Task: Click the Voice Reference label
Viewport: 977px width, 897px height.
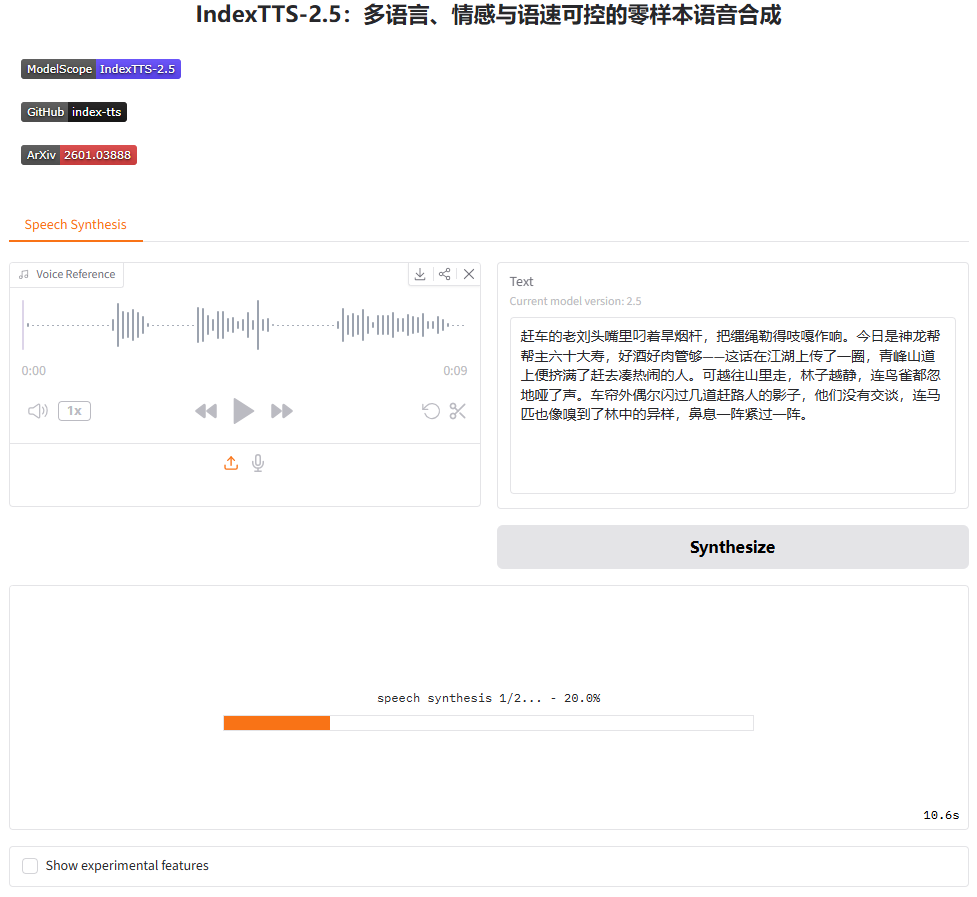Action: click(67, 274)
